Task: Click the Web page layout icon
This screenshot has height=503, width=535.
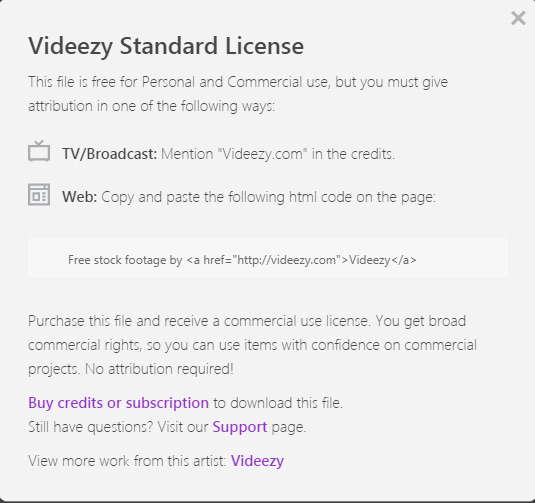Action: pyautogui.click(x=39, y=195)
